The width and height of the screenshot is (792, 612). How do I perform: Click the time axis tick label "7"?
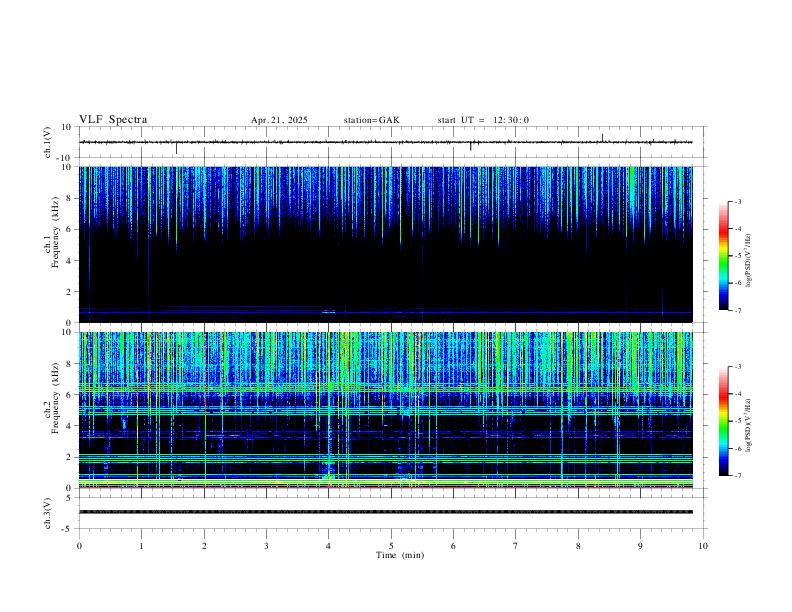(516, 546)
